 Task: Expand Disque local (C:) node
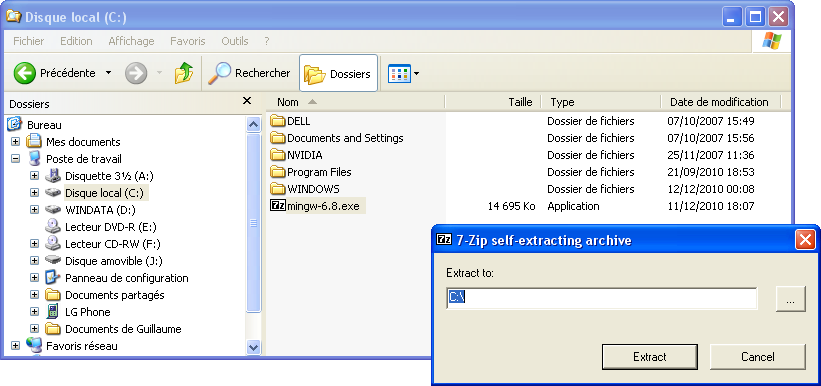coord(35,193)
